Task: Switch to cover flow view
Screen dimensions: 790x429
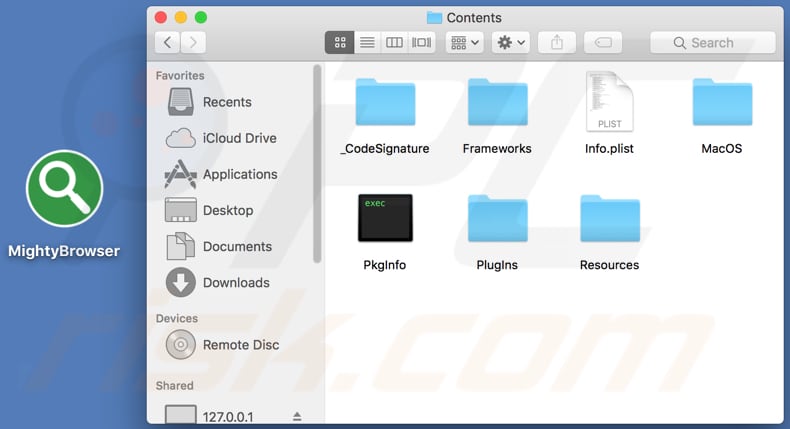Action: [422, 42]
